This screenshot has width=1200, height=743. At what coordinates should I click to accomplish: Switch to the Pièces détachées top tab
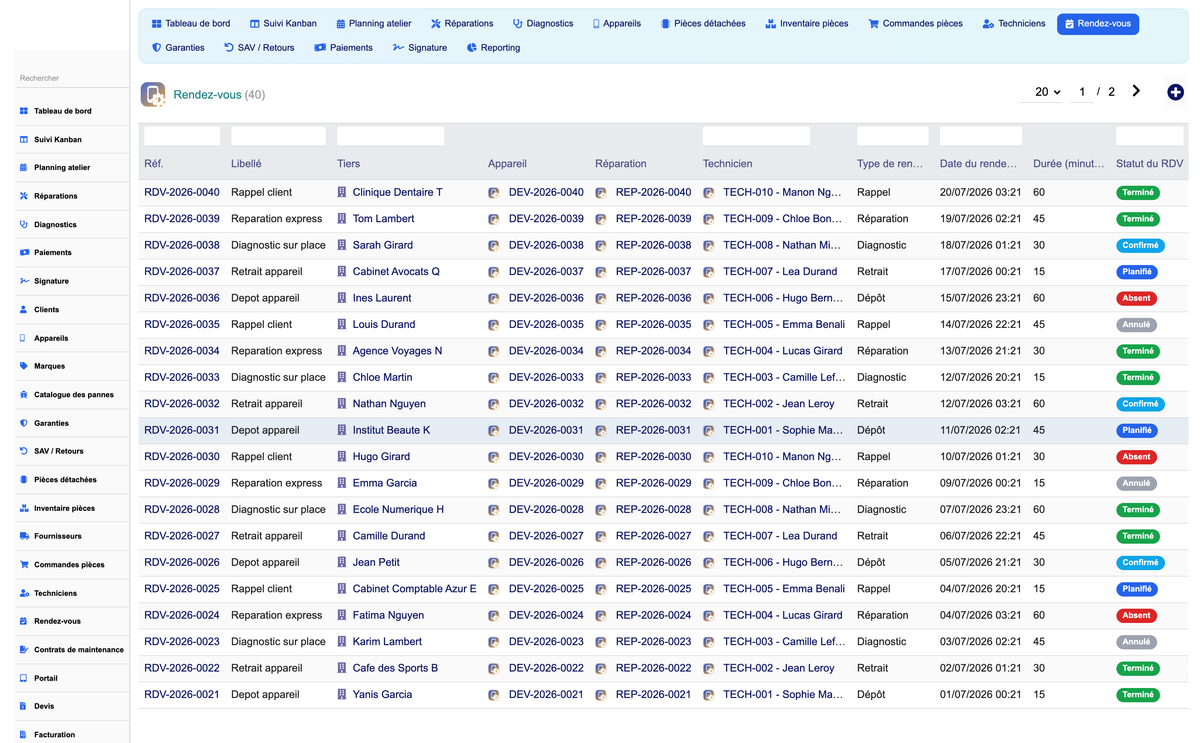pos(703,23)
